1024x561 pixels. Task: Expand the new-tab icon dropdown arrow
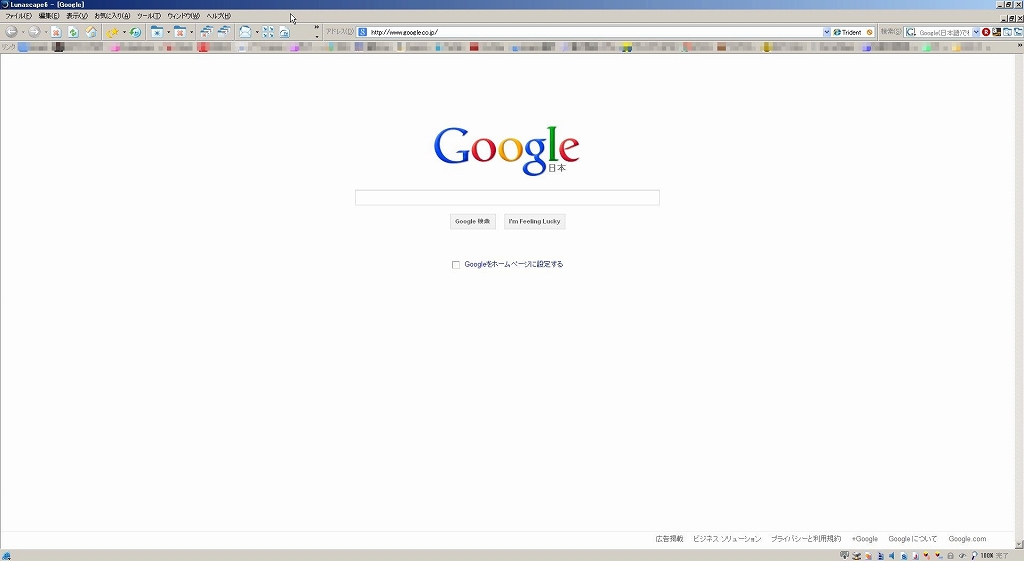[x=168, y=32]
